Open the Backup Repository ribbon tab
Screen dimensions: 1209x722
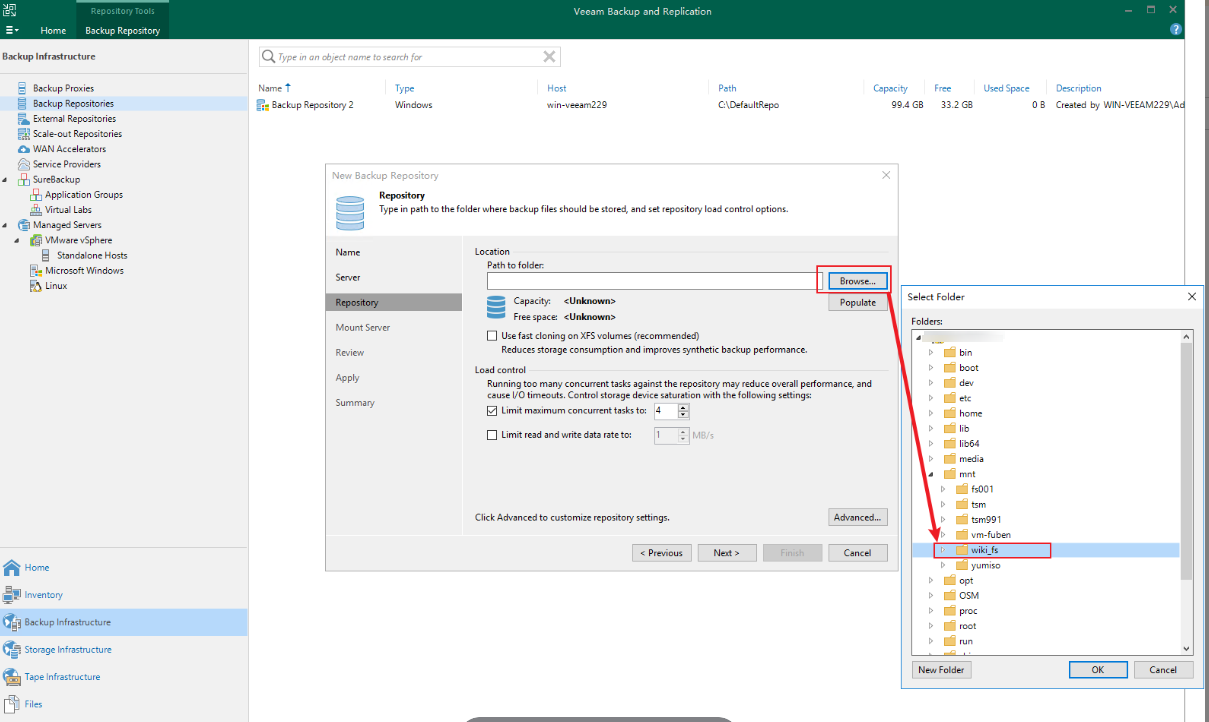122,31
